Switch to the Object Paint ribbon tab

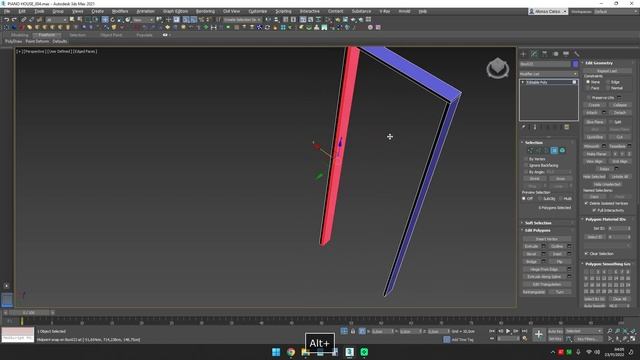[x=111, y=36]
